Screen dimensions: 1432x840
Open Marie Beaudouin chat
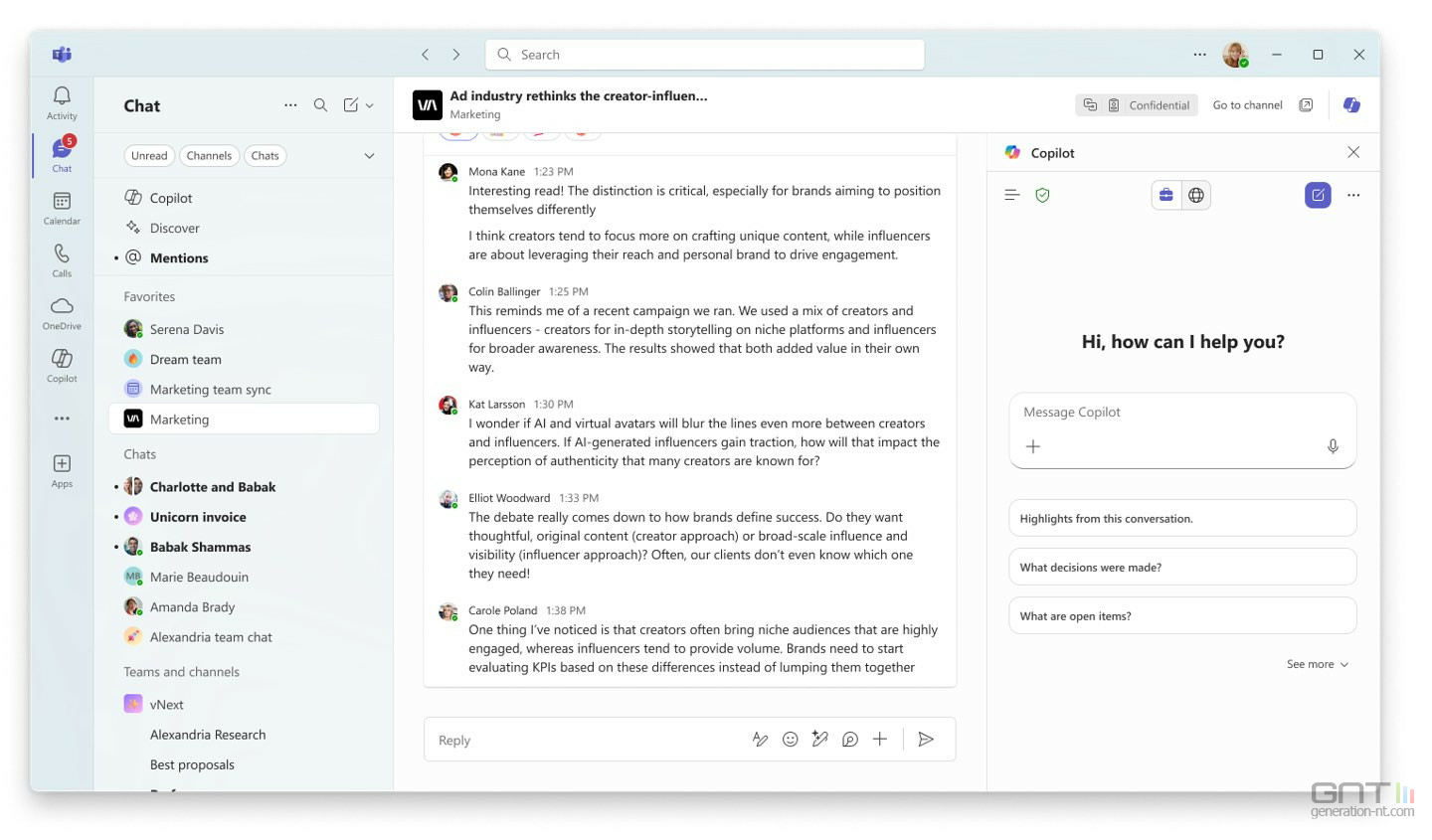[244, 577]
